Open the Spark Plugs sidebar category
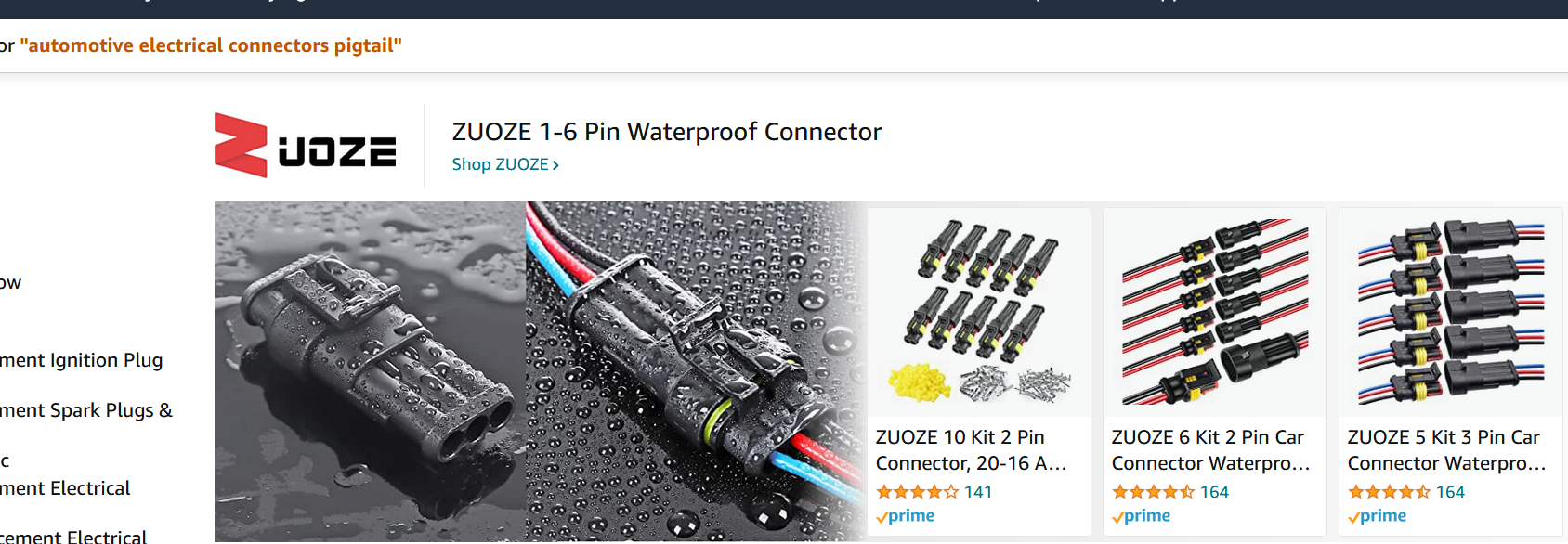The image size is (1568, 544). (x=86, y=410)
